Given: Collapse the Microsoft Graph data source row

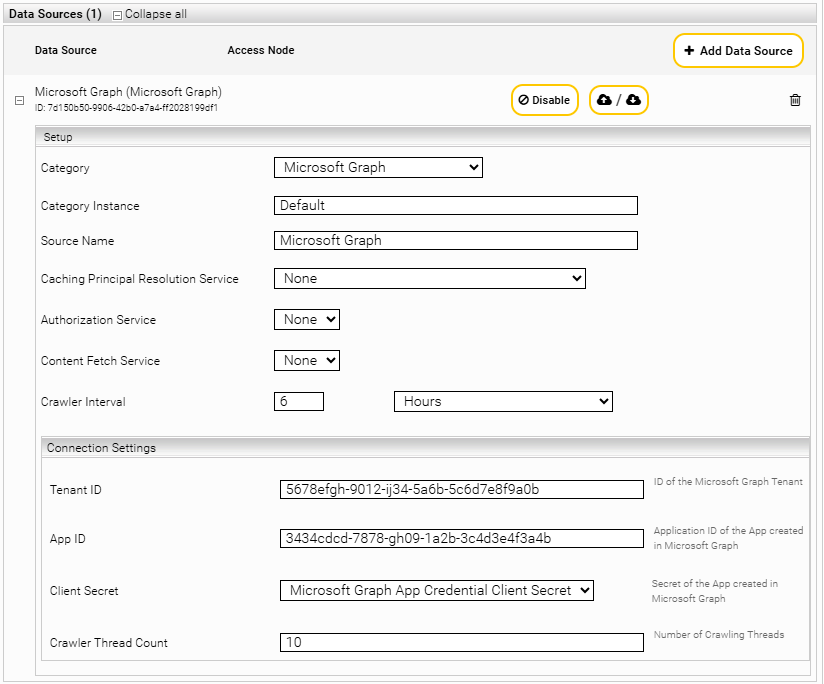Looking at the screenshot, I should [19, 100].
